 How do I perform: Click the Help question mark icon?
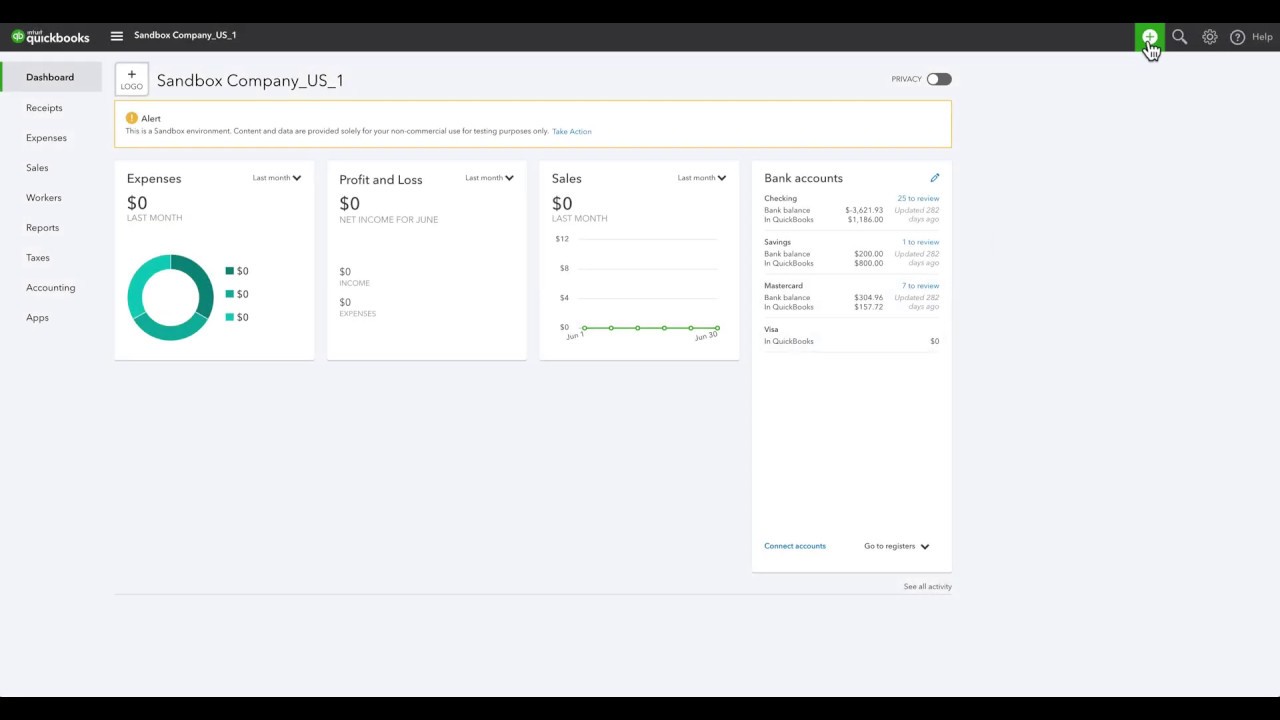click(x=1238, y=37)
